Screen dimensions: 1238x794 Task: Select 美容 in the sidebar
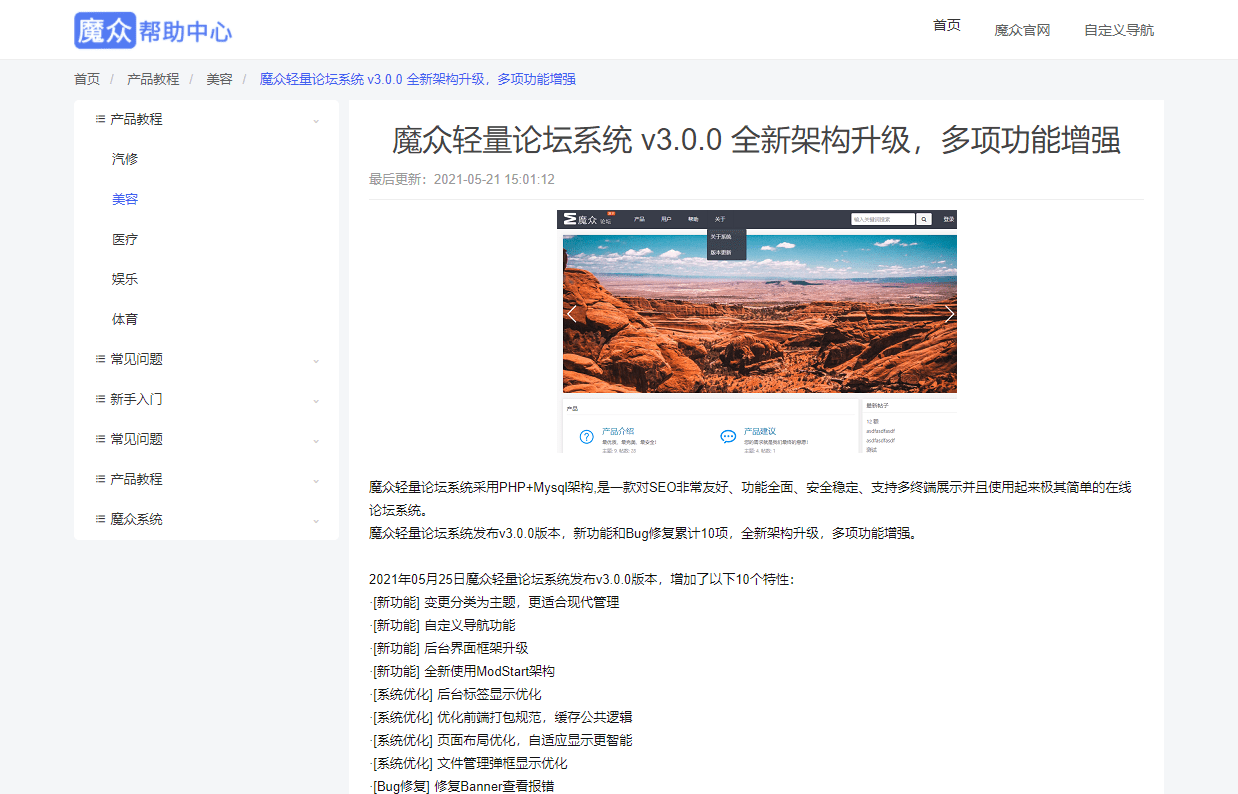pos(125,199)
